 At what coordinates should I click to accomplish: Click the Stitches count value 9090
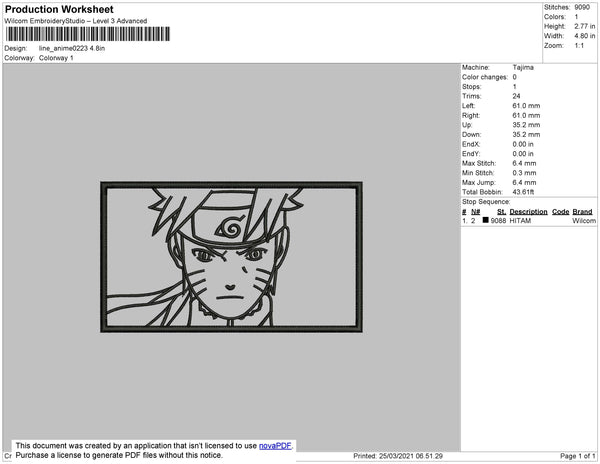[583, 7]
